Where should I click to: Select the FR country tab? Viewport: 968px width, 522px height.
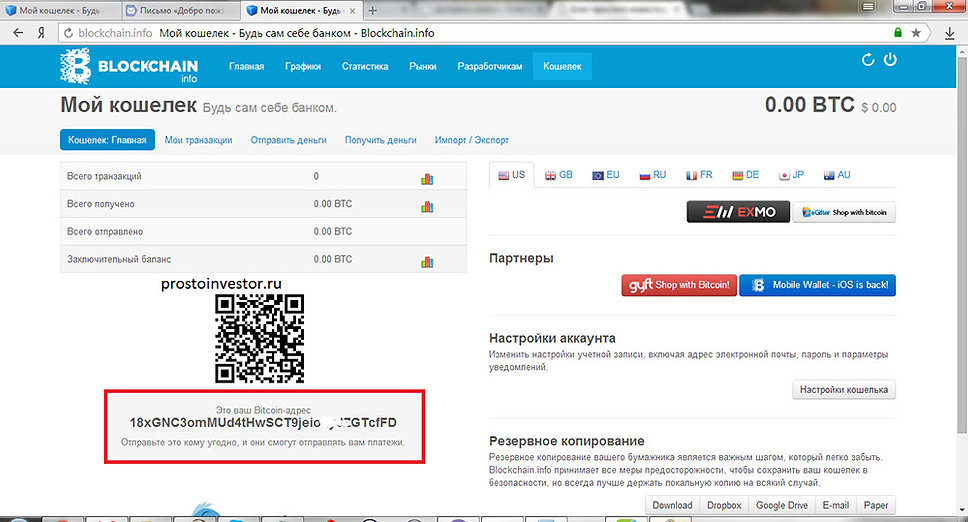(x=699, y=175)
